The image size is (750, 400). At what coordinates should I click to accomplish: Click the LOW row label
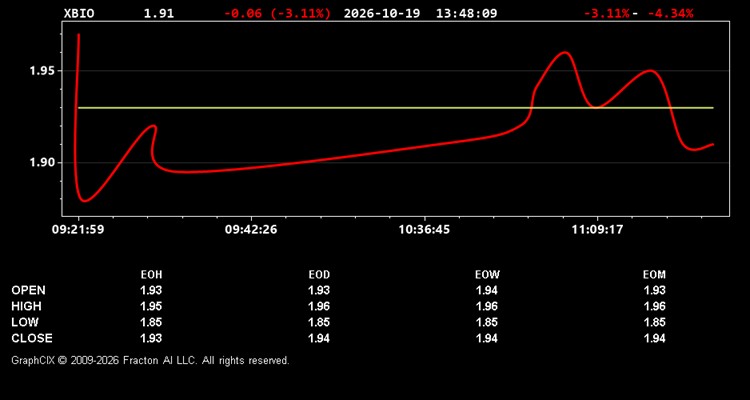pyautogui.click(x=25, y=322)
